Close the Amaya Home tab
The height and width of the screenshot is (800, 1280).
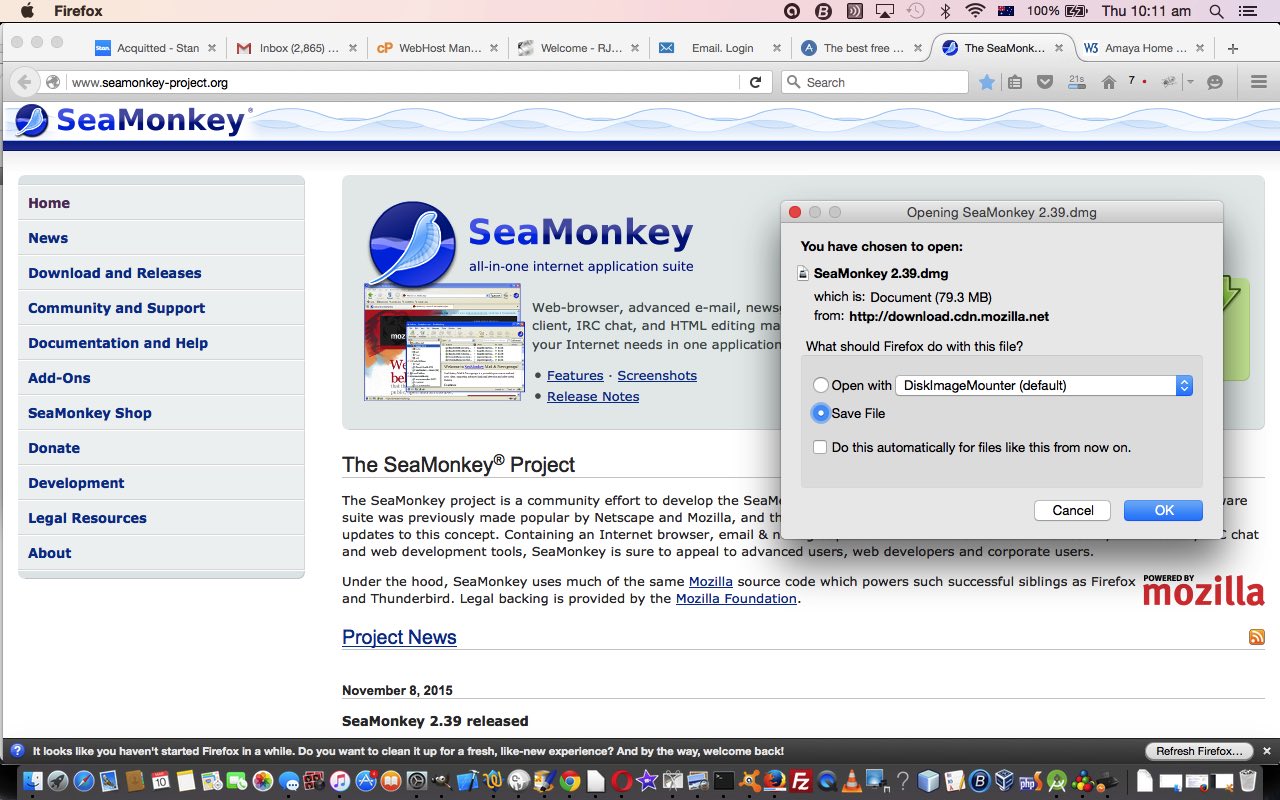point(1202,48)
